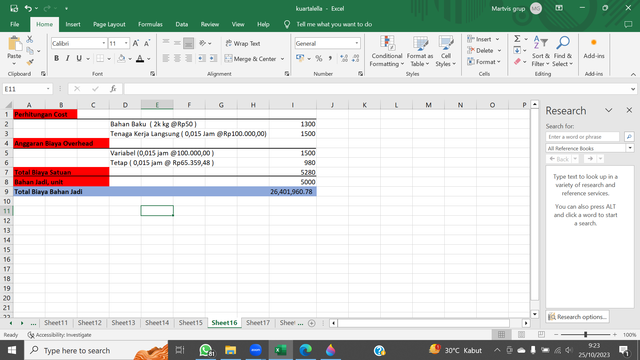
Task: Open the font name Calibri dropdown
Action: (x=104, y=43)
